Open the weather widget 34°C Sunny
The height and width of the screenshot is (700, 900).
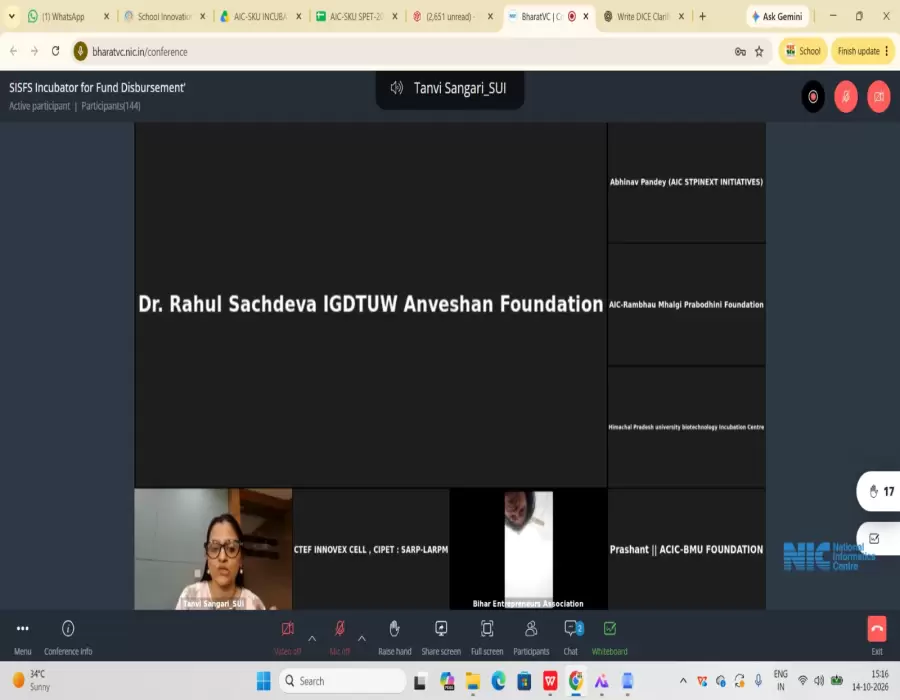(32, 680)
